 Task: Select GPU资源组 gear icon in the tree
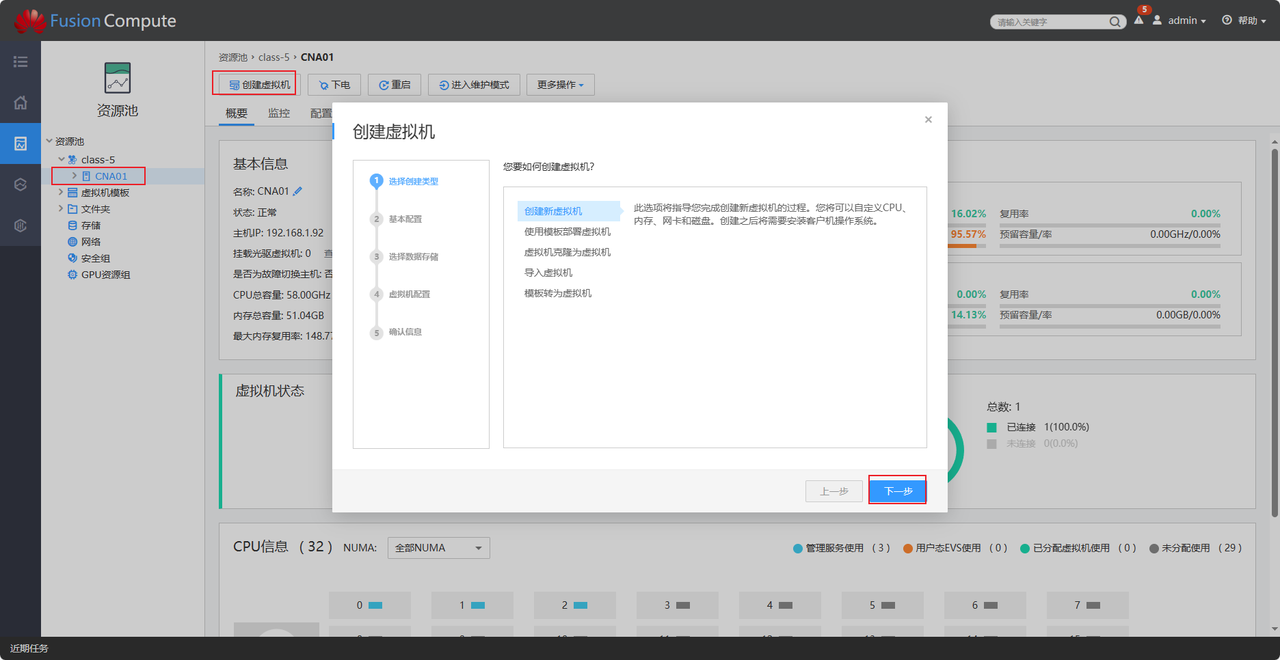tap(72, 274)
